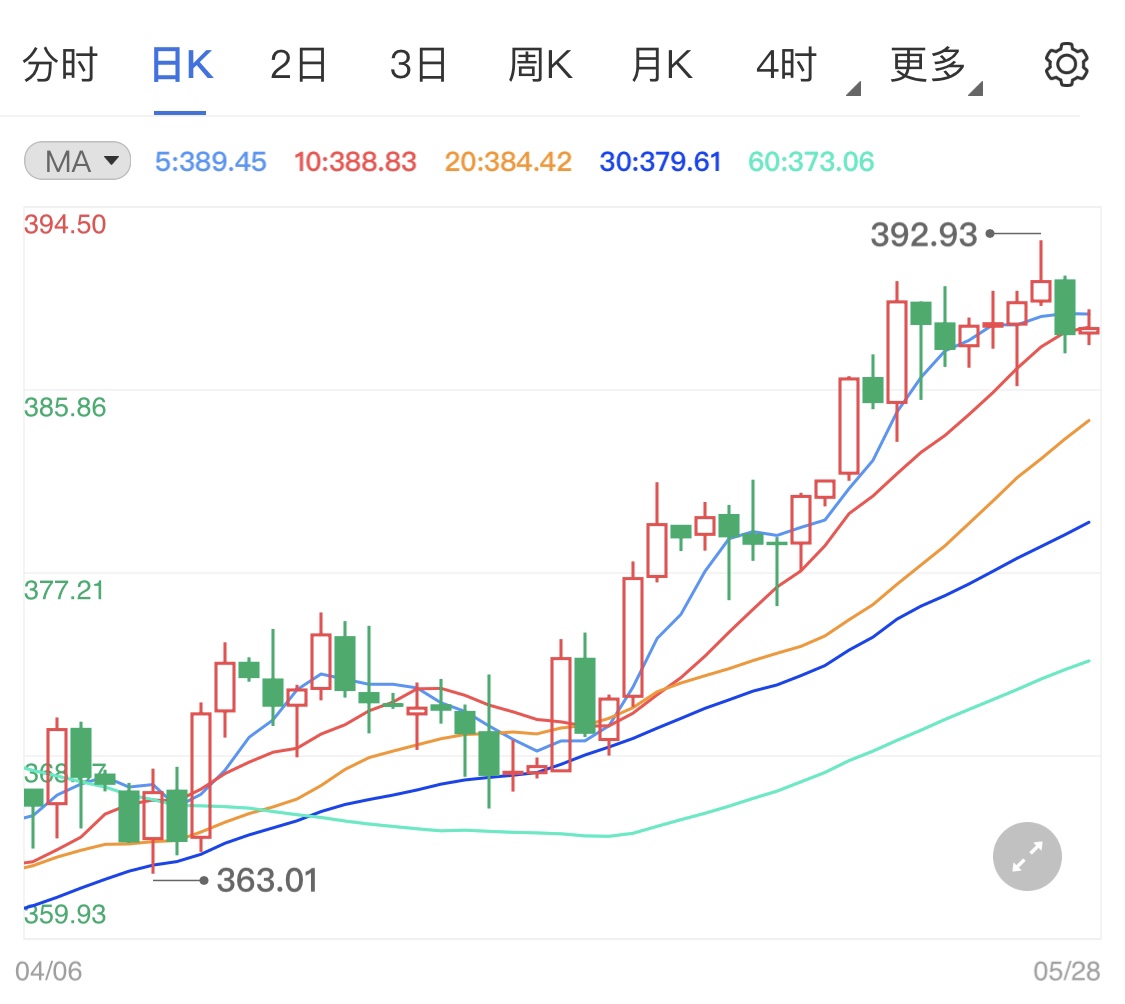Expand the arrow under the 4时 tab
The width and height of the screenshot is (1125, 1004).
[853, 88]
